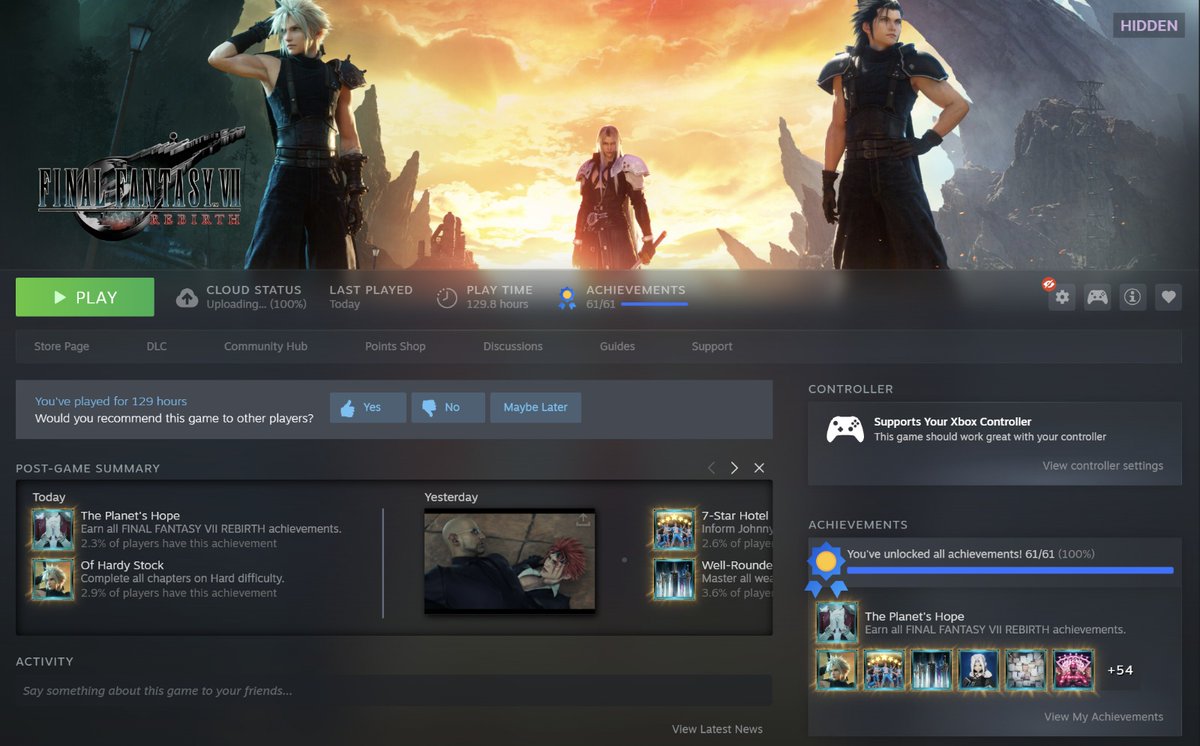1200x746 pixels.
Task: Click the 129.8 hours play time value
Action: point(497,304)
